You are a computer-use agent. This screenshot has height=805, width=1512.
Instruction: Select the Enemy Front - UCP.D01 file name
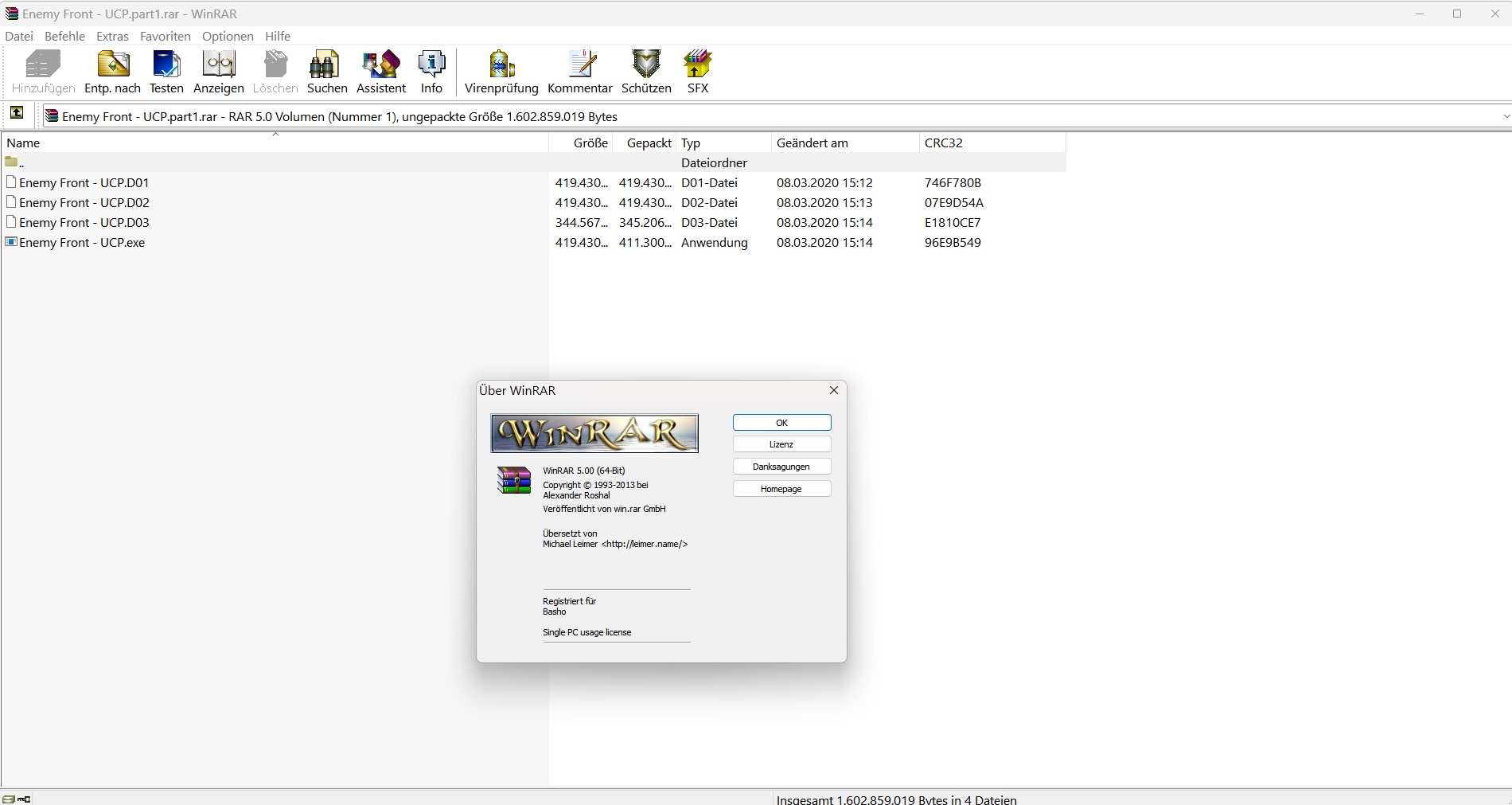click(84, 182)
